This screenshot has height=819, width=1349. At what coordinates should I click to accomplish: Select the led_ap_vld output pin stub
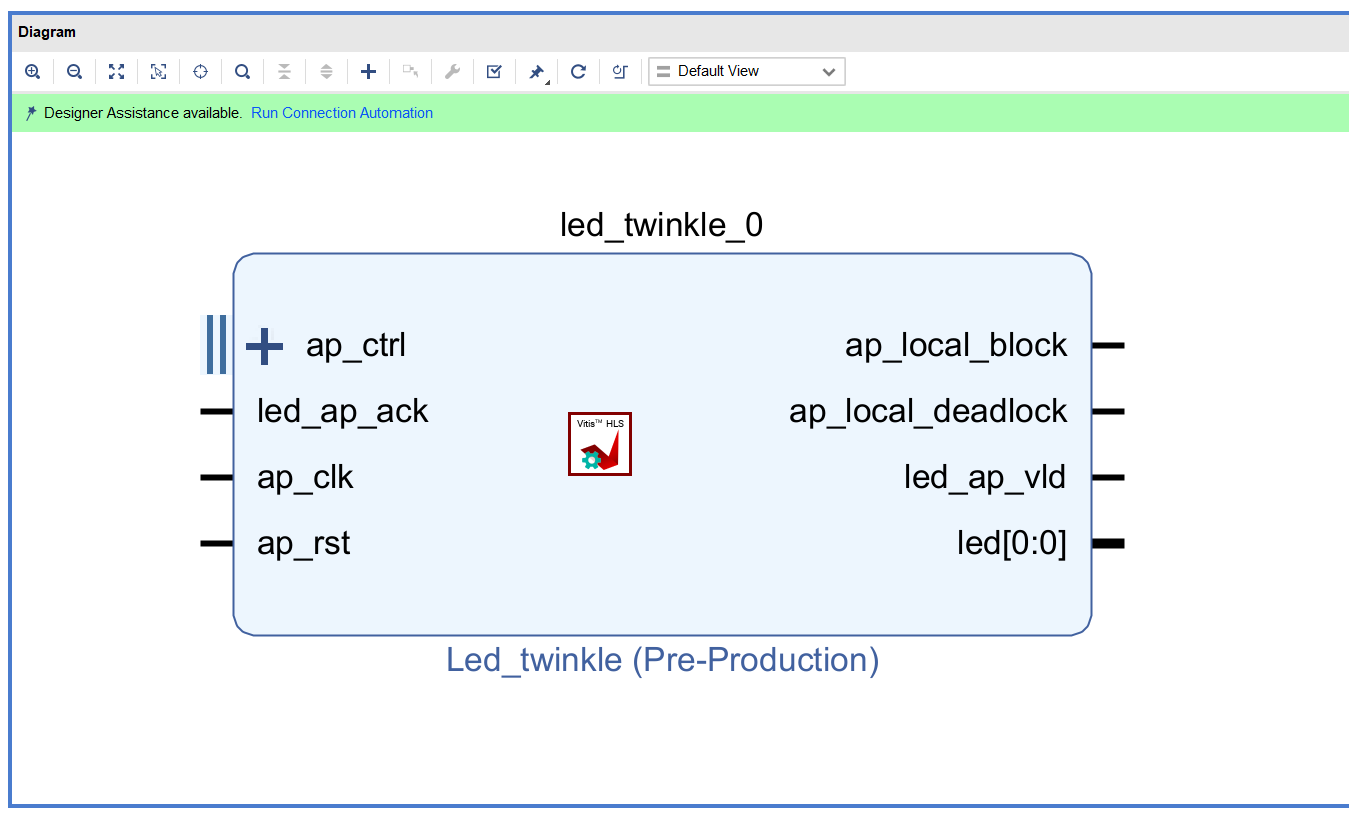tap(1108, 477)
